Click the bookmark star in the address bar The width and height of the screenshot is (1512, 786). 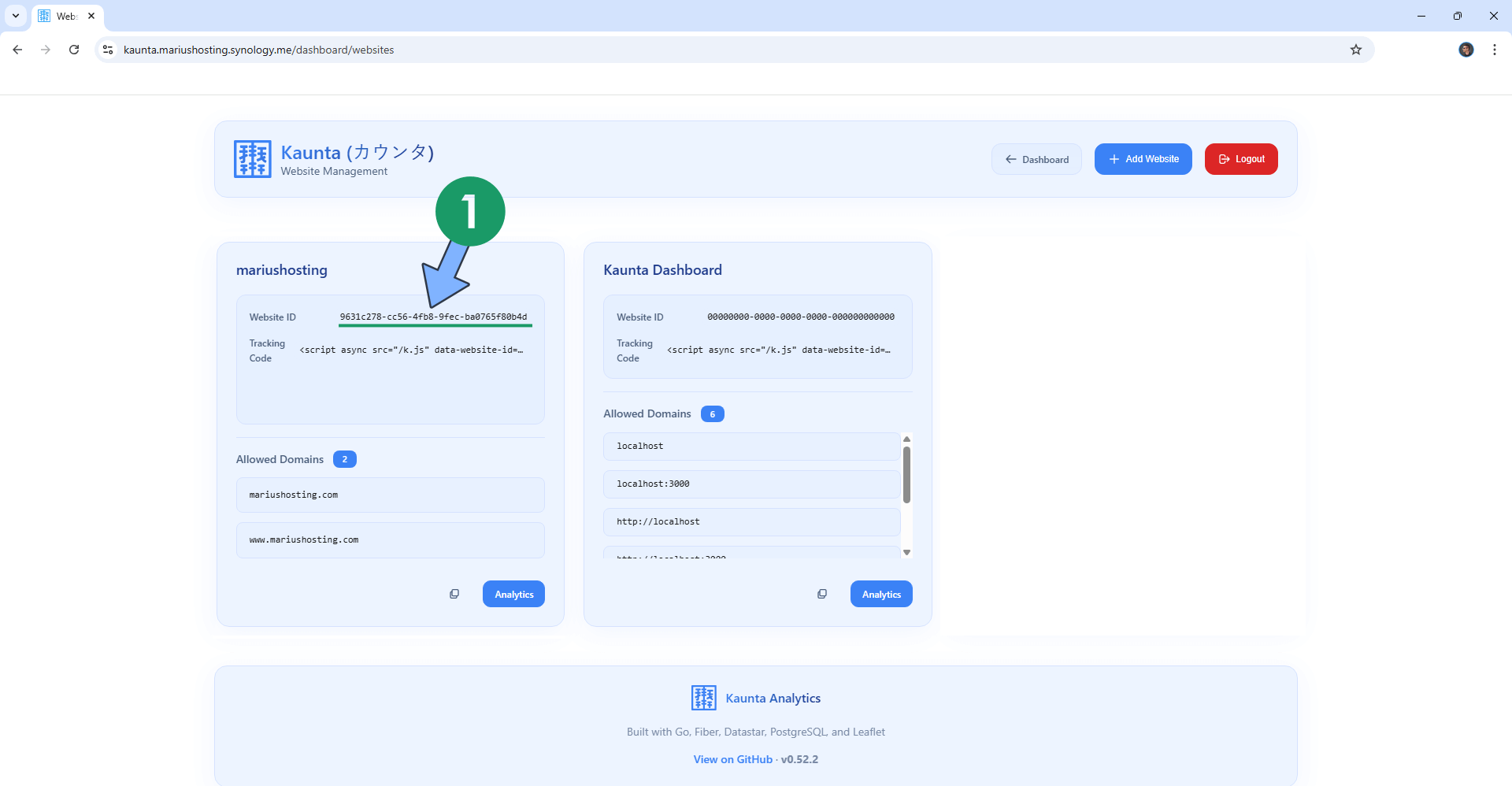point(1356,49)
